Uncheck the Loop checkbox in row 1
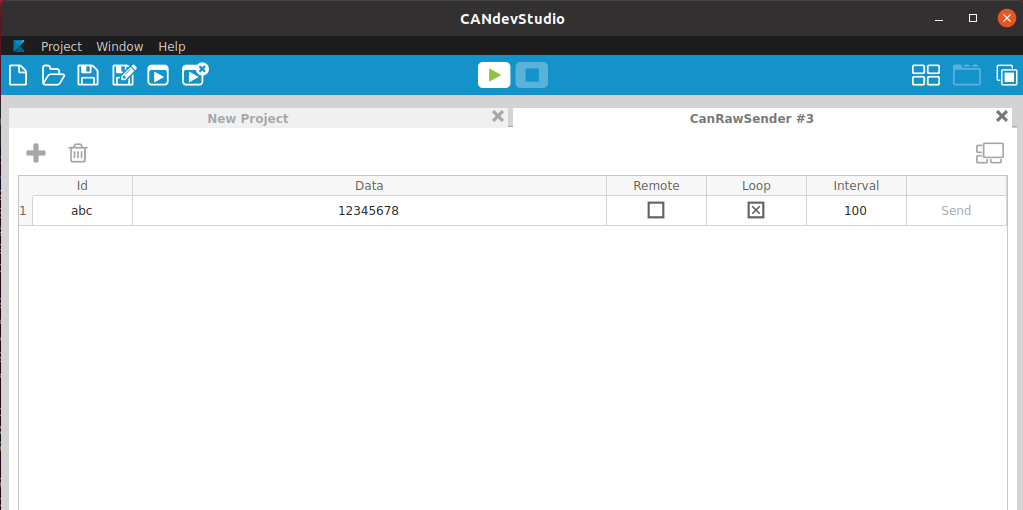The height and width of the screenshot is (510, 1023). point(756,210)
